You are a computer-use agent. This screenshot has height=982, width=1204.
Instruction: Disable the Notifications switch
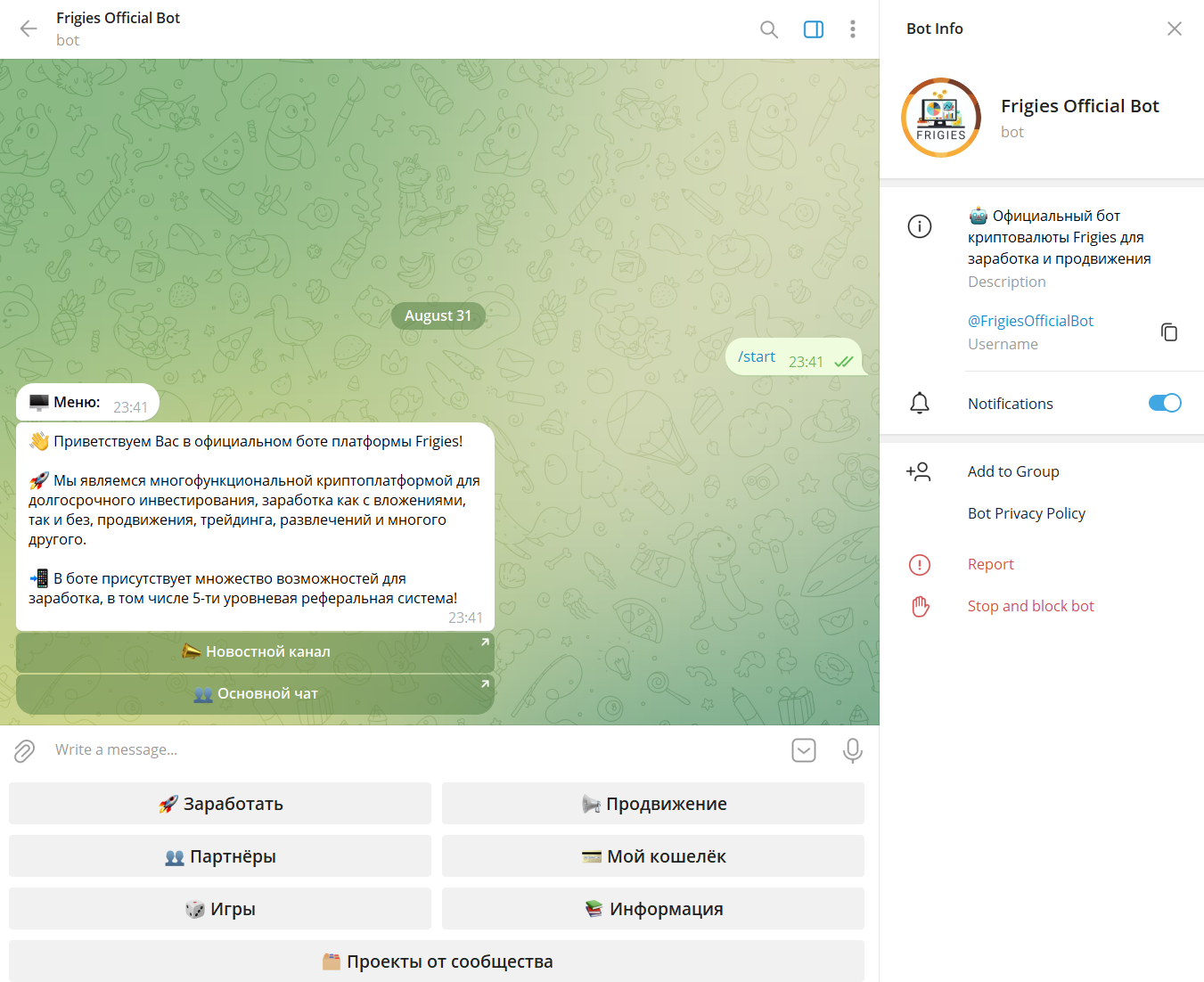1165,403
